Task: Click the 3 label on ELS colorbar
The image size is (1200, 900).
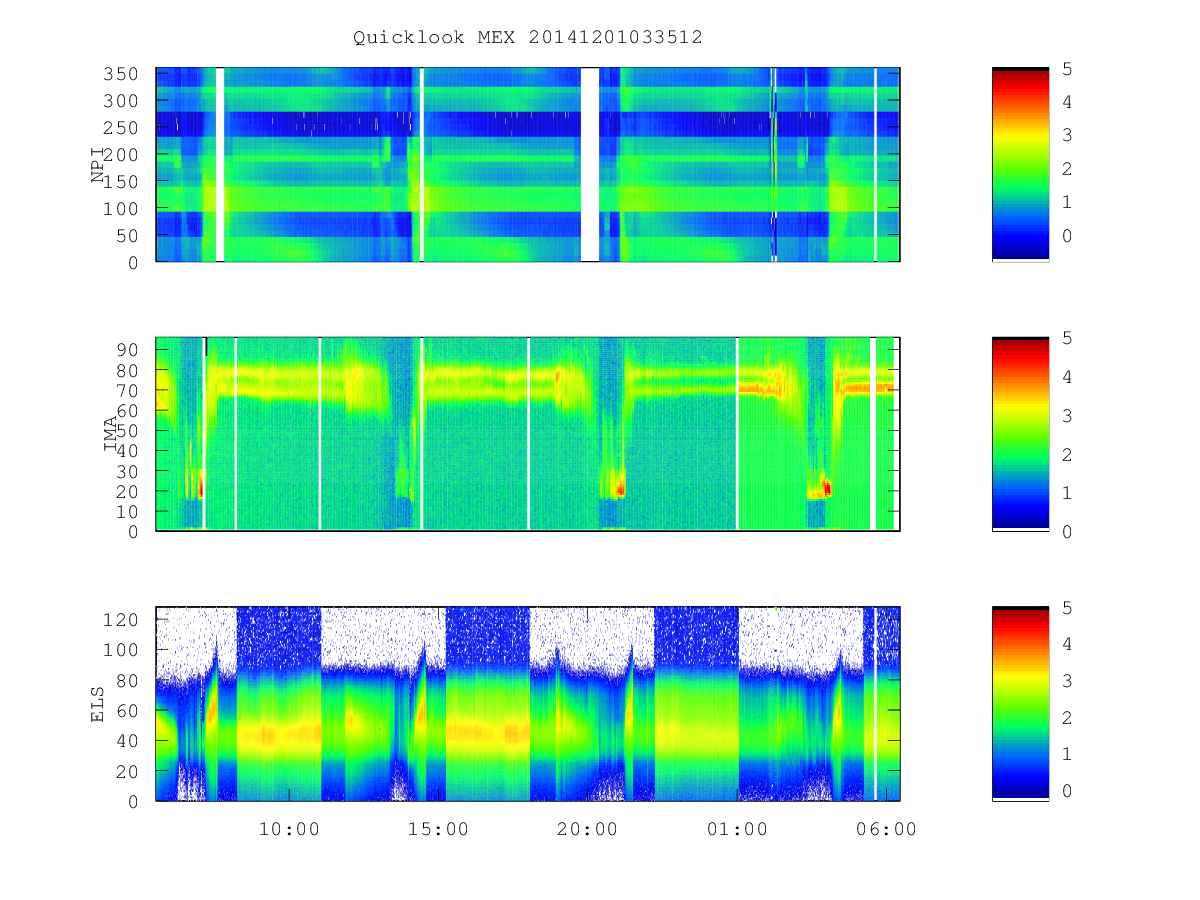Action: (x=1067, y=681)
